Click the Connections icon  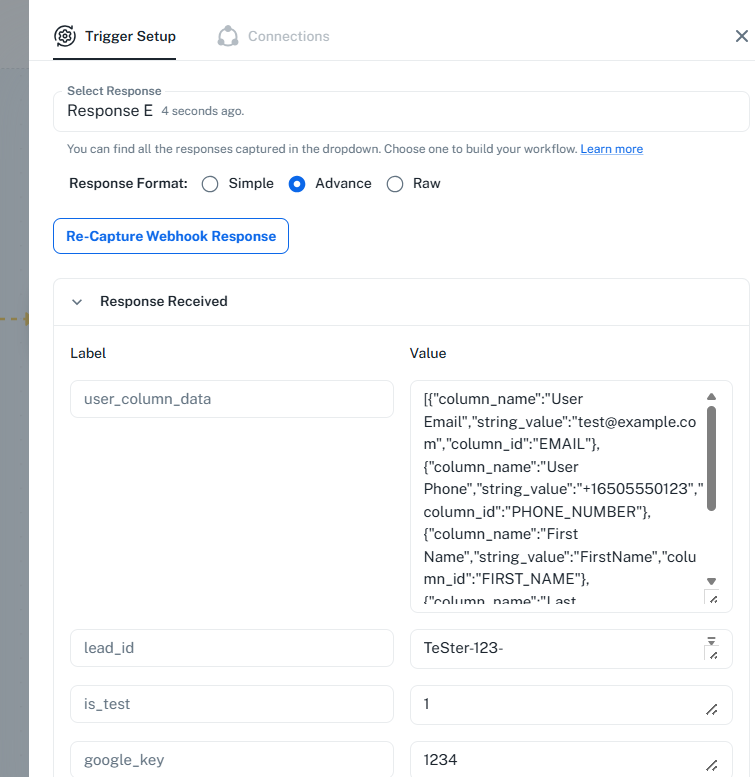coord(228,37)
